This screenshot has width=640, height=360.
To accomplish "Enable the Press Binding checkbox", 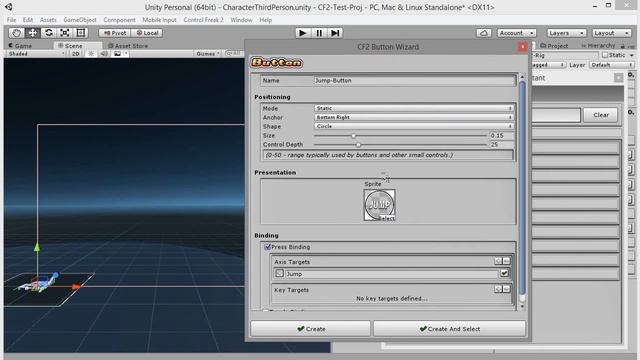I will coord(268,247).
